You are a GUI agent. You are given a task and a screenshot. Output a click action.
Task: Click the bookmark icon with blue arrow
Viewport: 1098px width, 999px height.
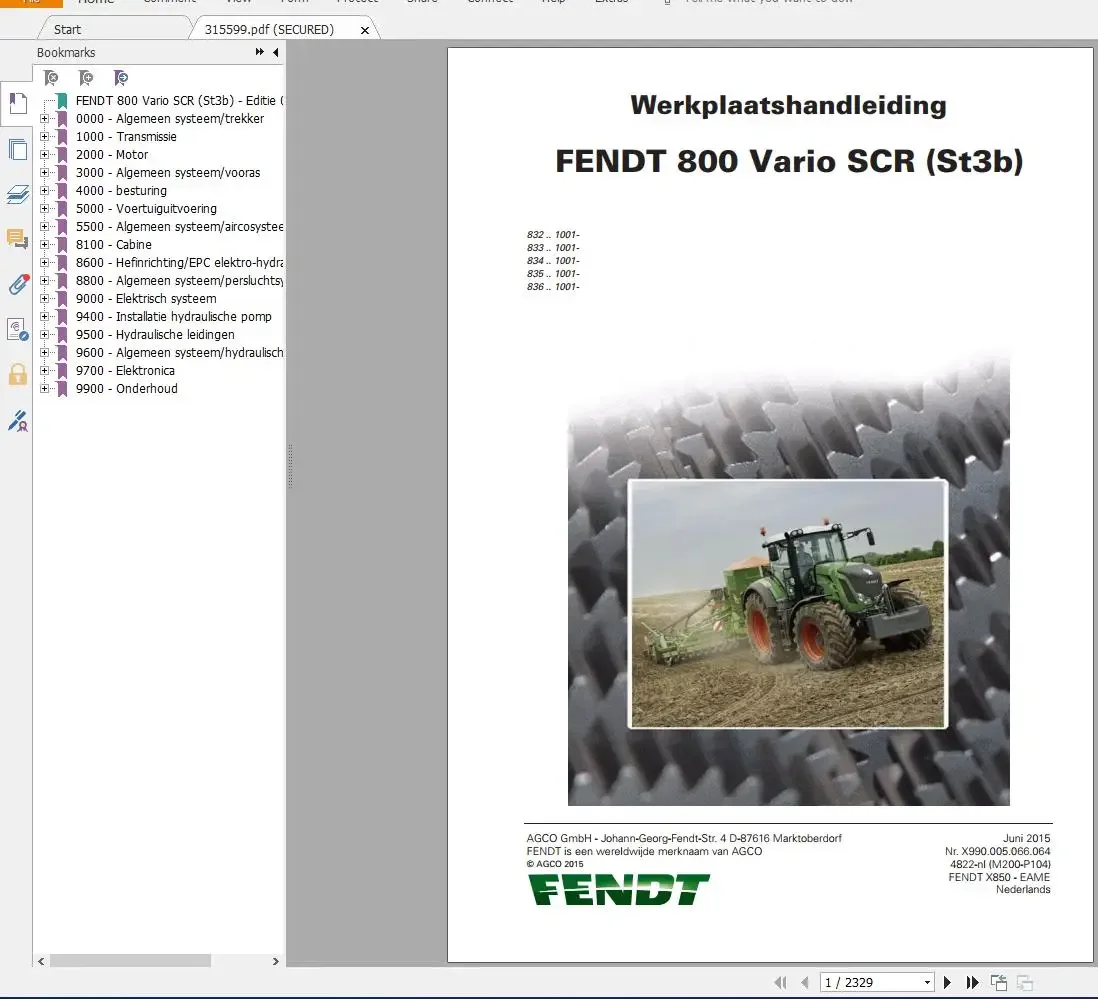[x=120, y=78]
